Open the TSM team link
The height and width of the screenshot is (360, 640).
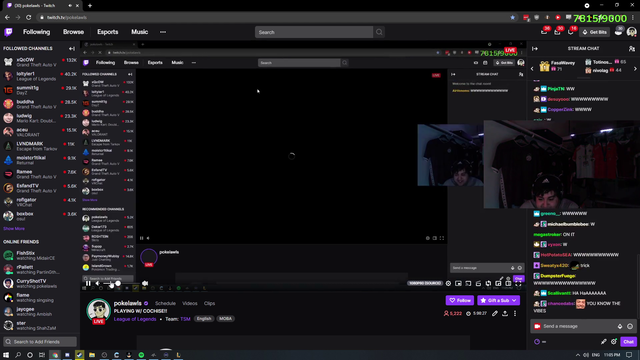pos(185,319)
